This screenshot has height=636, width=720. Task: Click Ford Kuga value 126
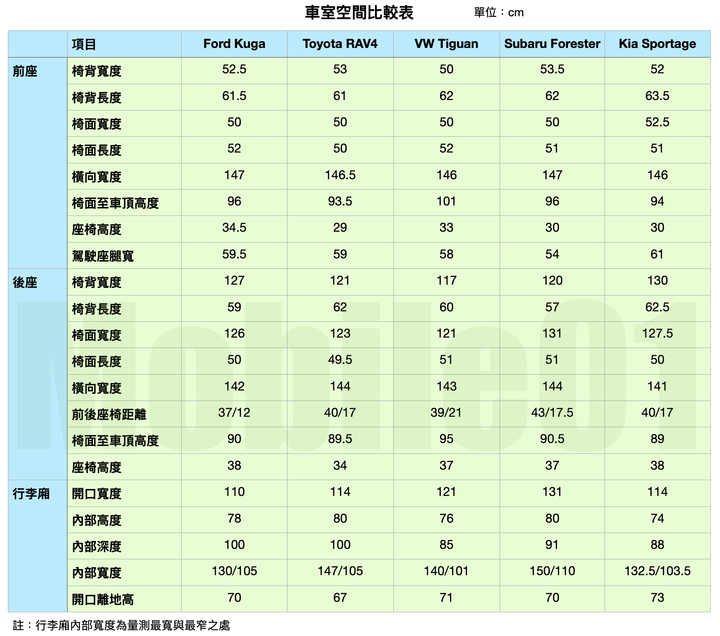click(x=234, y=333)
